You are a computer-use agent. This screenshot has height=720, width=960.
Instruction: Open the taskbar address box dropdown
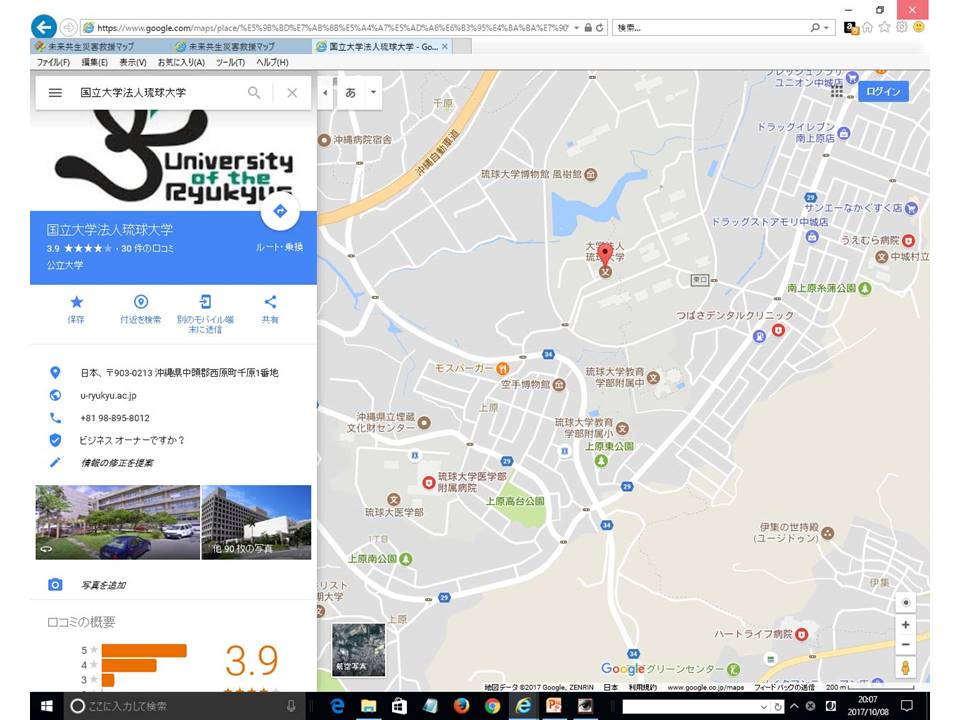[763, 707]
